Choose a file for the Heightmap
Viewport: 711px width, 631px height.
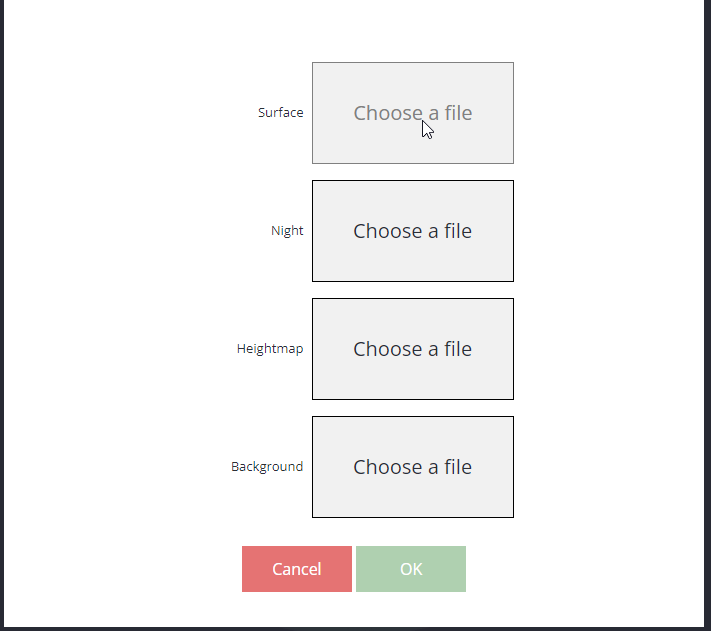click(413, 349)
